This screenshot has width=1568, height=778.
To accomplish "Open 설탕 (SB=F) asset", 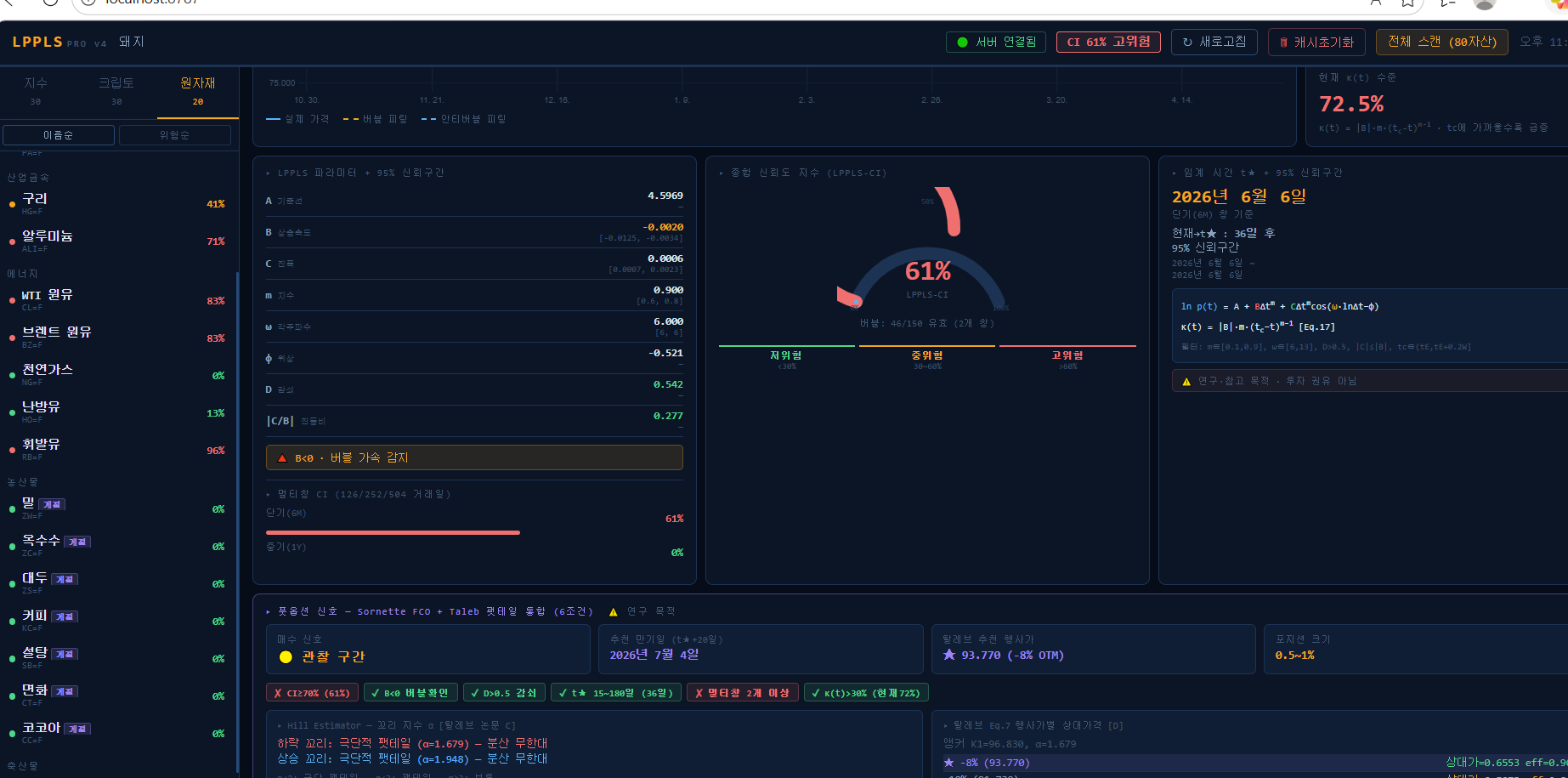I will pyautogui.click(x=118, y=657).
